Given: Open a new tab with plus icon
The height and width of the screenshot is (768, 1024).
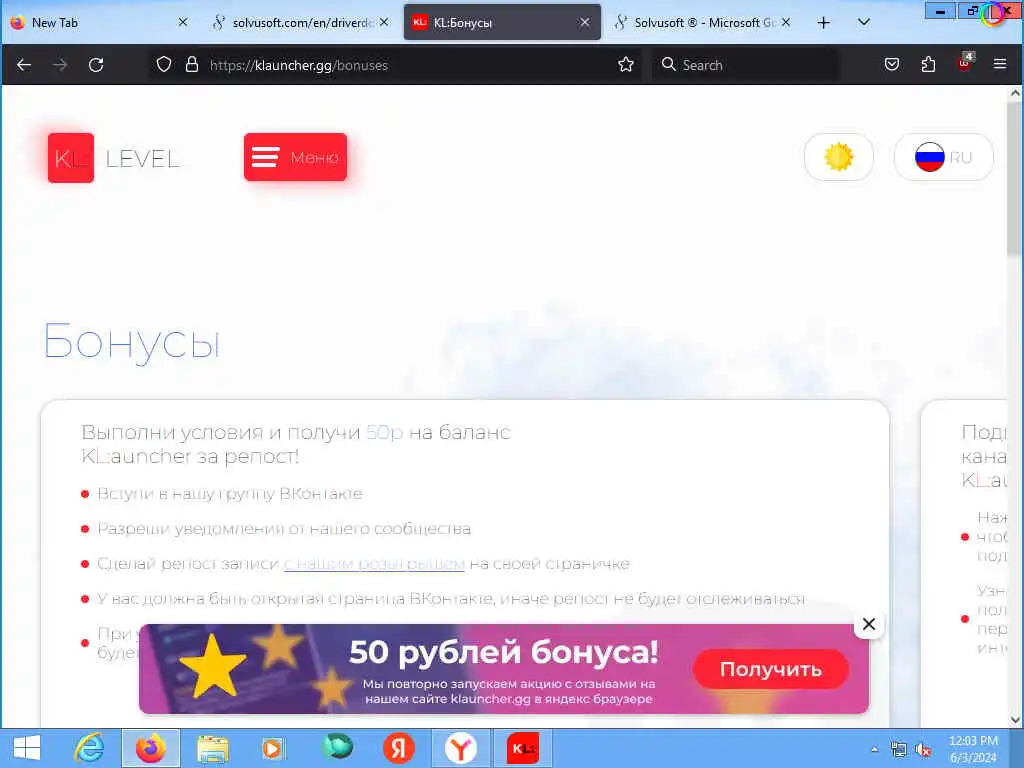Looking at the screenshot, I should click(x=824, y=23).
